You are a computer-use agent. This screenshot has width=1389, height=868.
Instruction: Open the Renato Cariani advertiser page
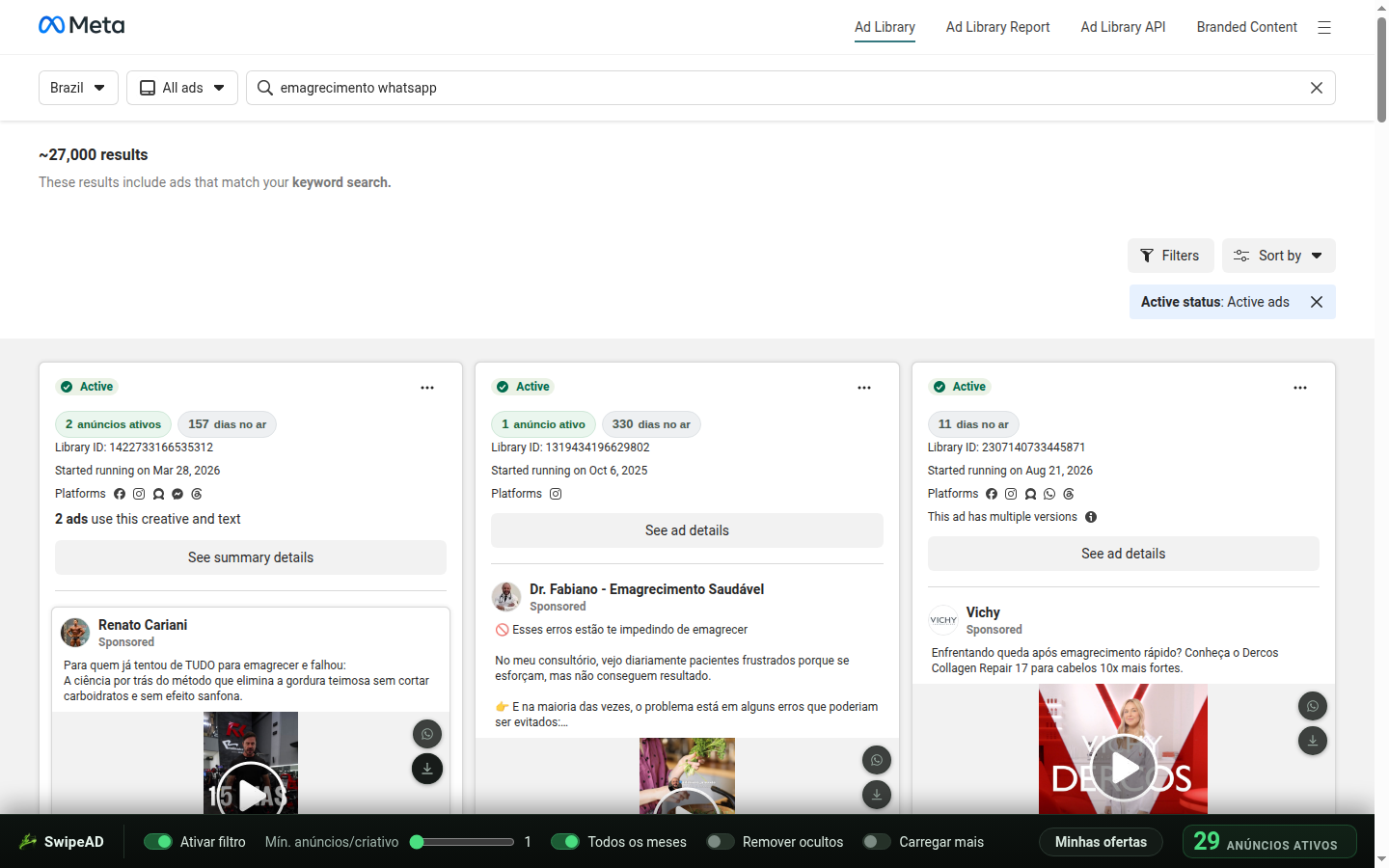(143, 625)
